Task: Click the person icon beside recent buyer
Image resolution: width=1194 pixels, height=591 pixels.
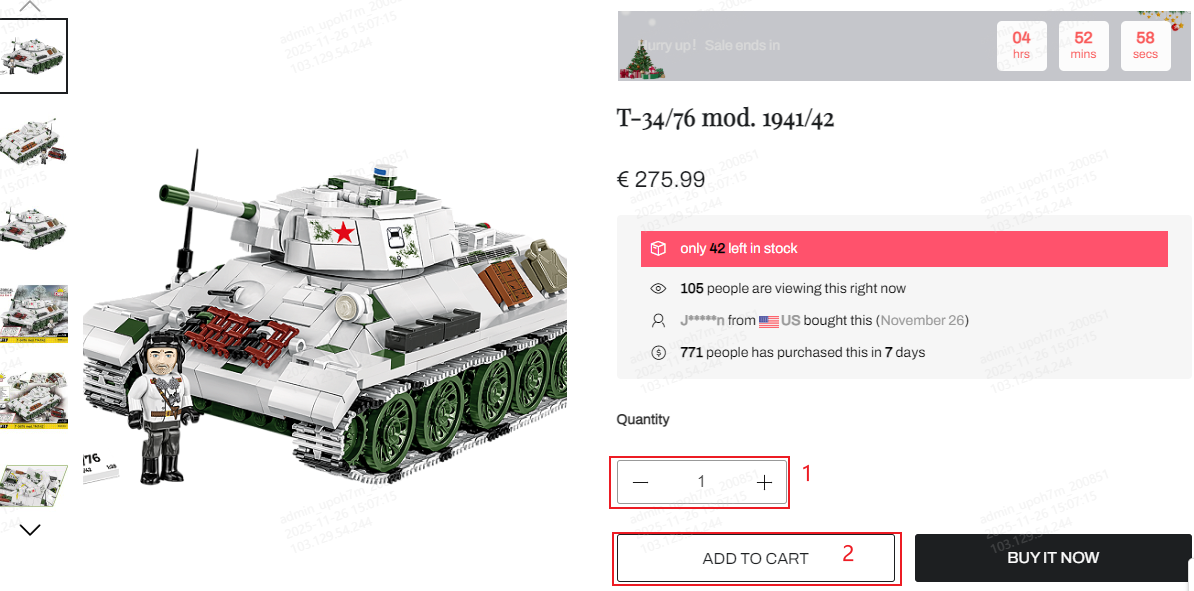Action: 658,321
